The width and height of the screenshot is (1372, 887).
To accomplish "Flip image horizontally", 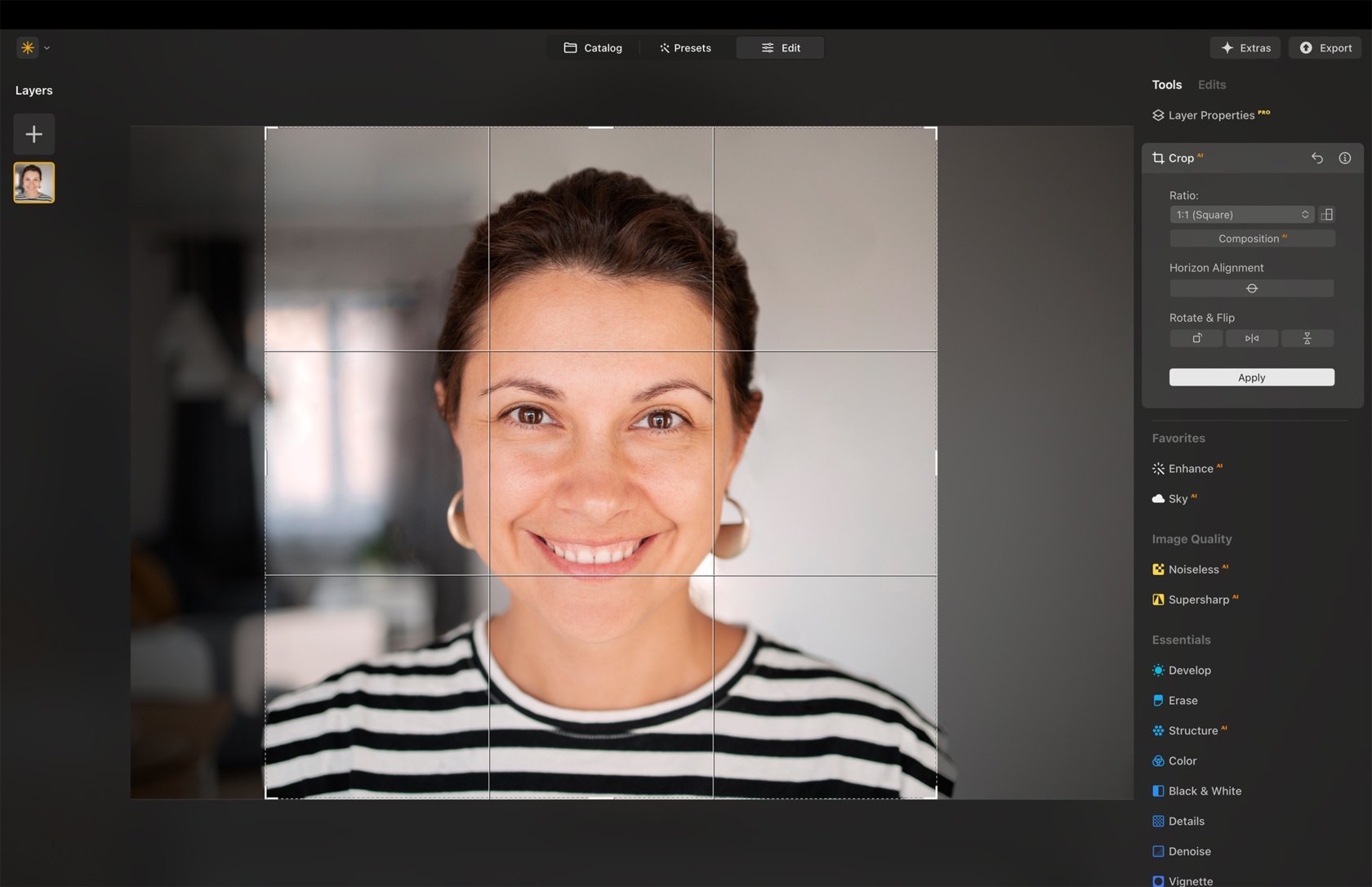I will point(1251,338).
